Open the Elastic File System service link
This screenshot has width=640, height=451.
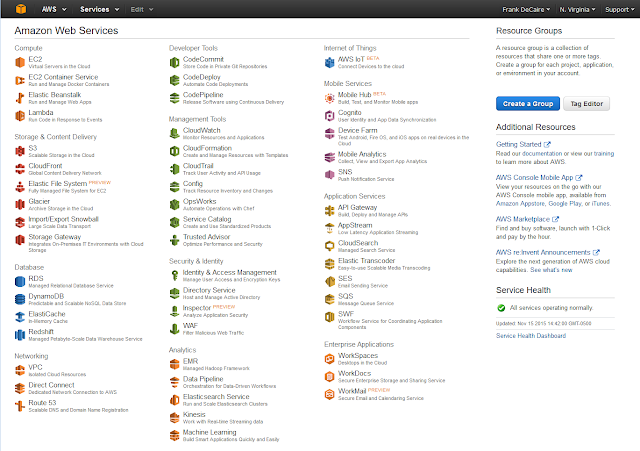point(58,184)
